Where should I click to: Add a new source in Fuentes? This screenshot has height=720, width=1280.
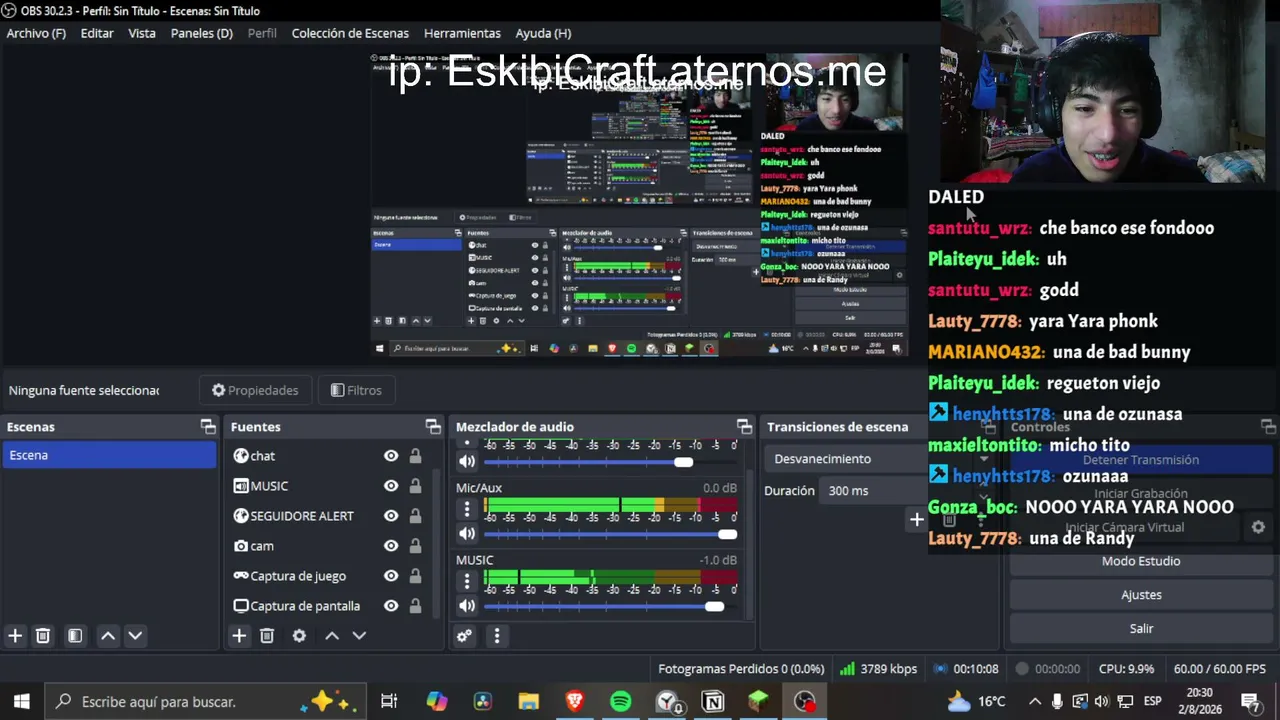[x=239, y=636]
